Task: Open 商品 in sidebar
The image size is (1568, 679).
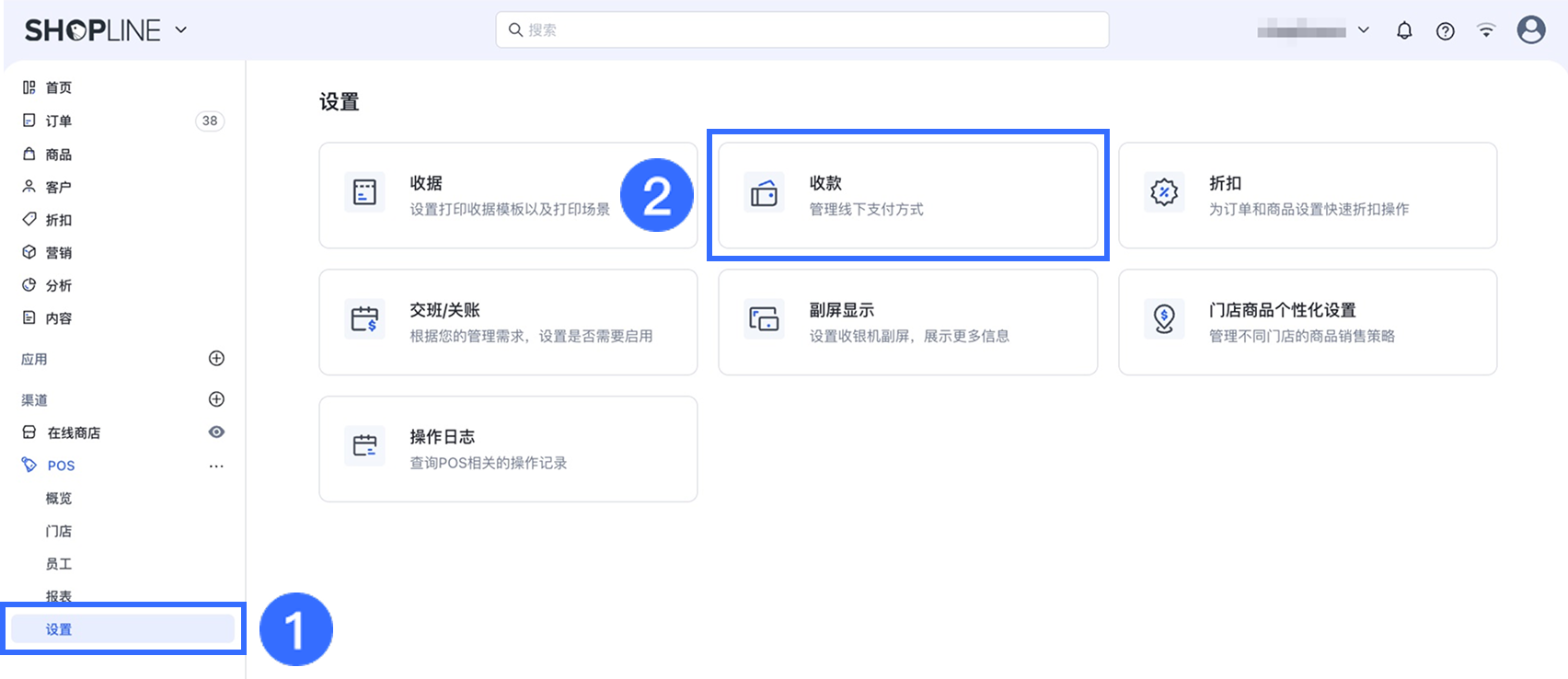Action: click(x=59, y=155)
